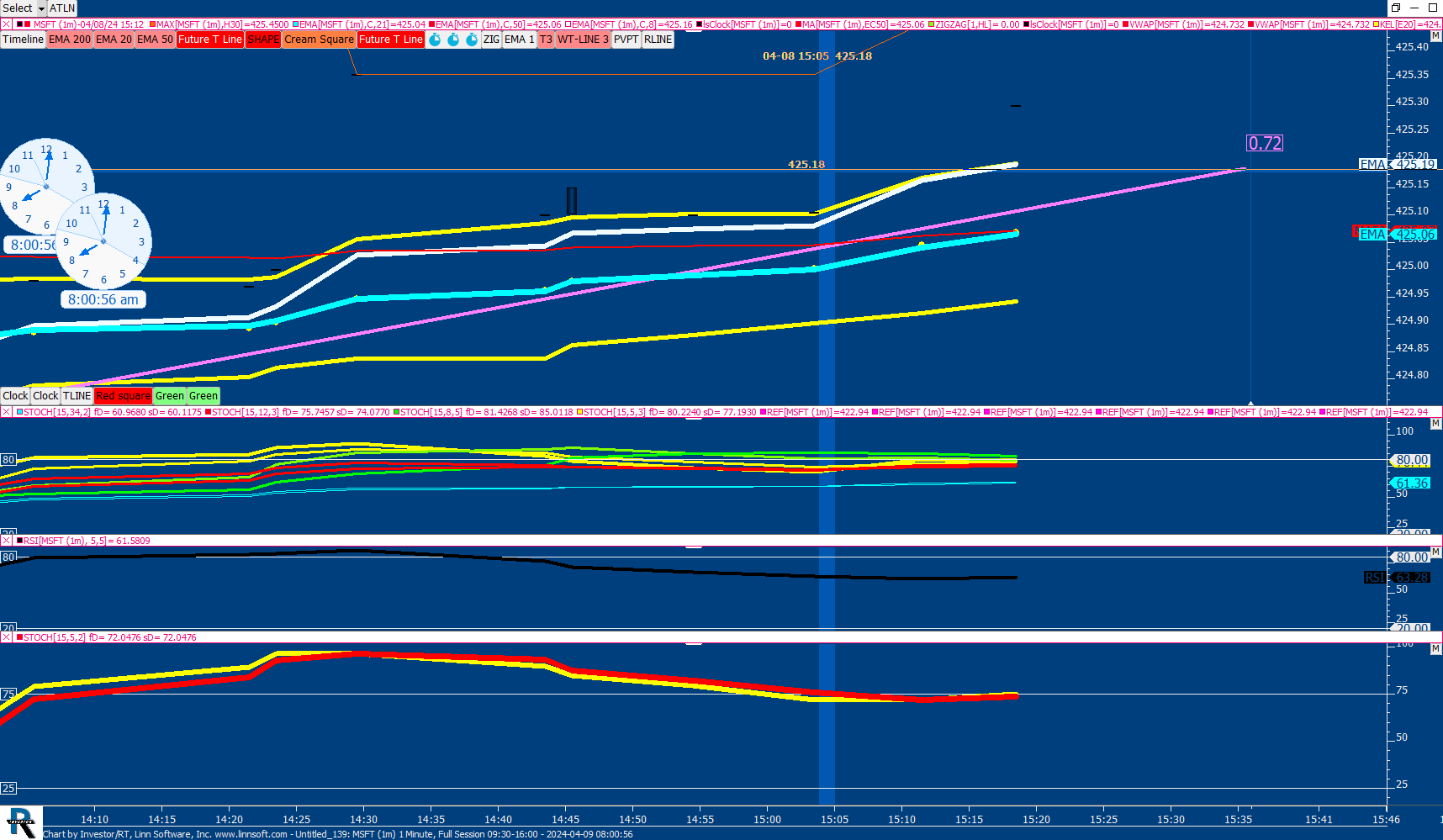Click the M button on STOCH[15,34,2] pane
The image size is (1443, 840).
[x=1436, y=424]
